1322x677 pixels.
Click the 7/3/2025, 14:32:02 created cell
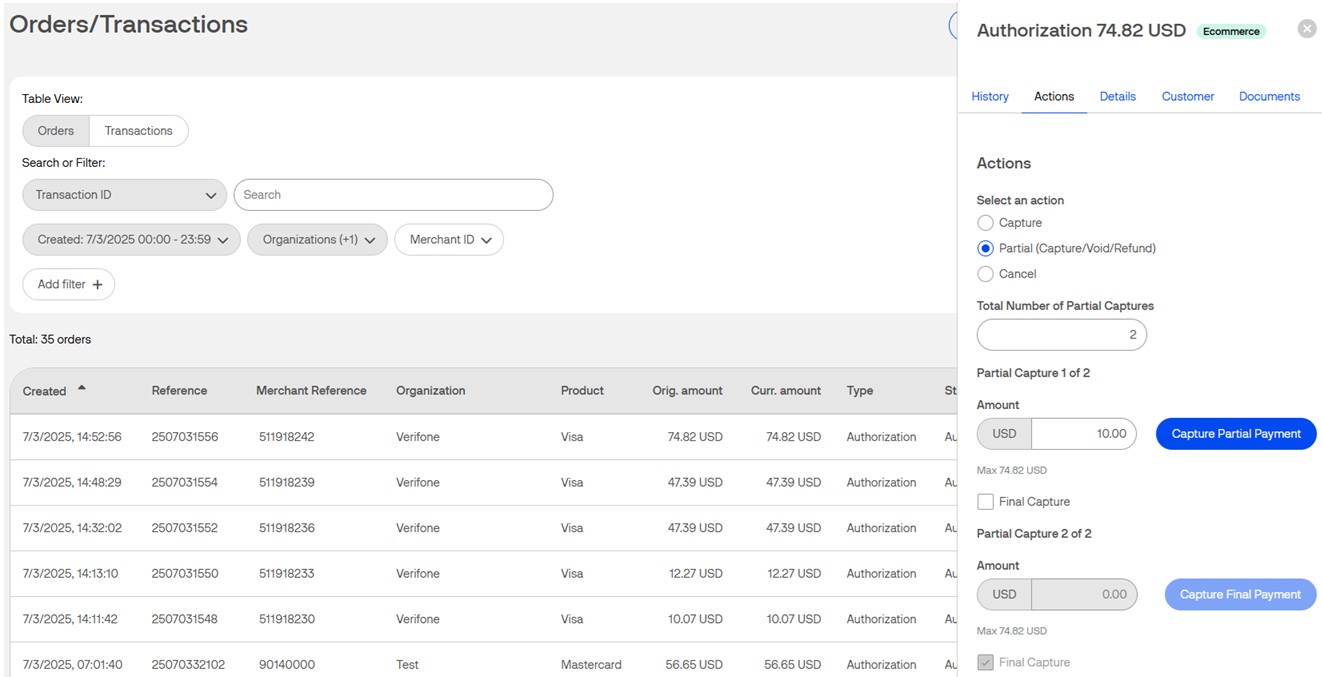pos(72,528)
